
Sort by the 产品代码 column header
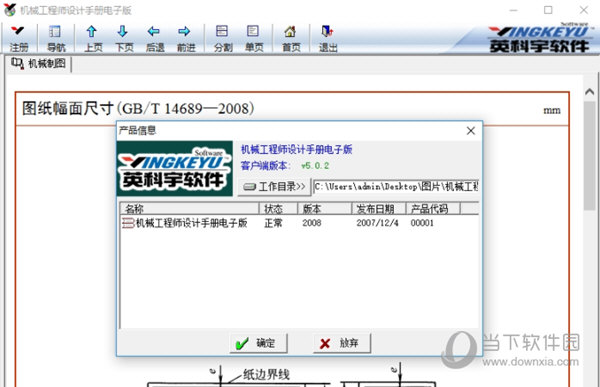click(x=433, y=209)
